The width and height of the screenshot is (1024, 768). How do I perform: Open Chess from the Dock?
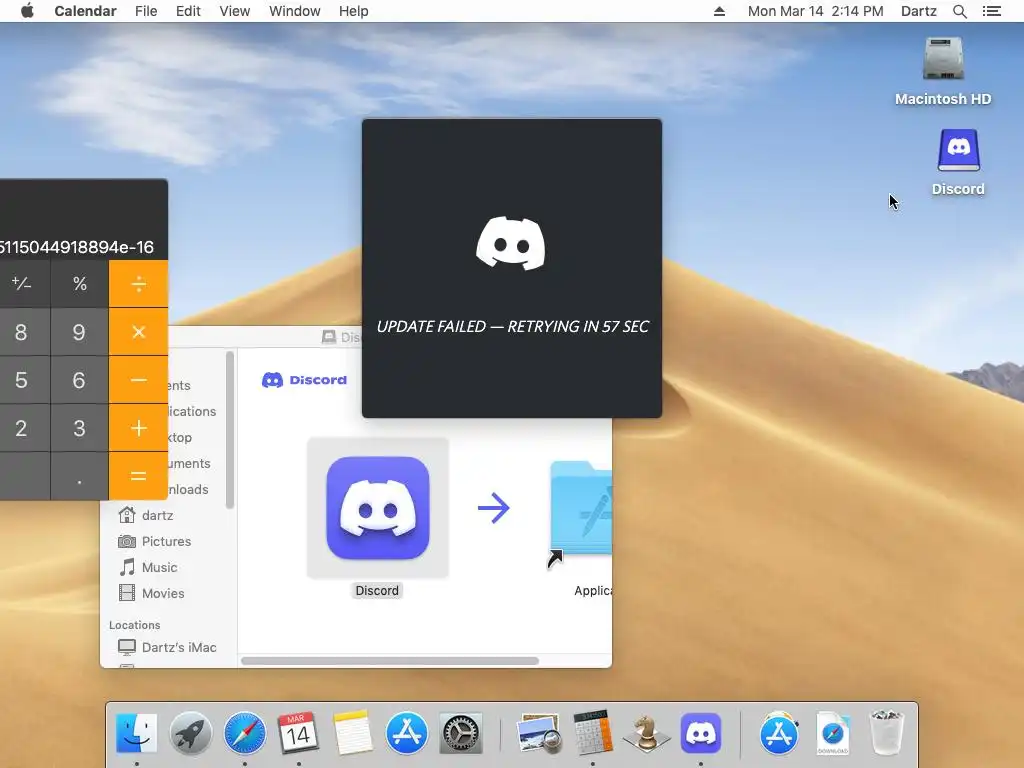click(647, 733)
